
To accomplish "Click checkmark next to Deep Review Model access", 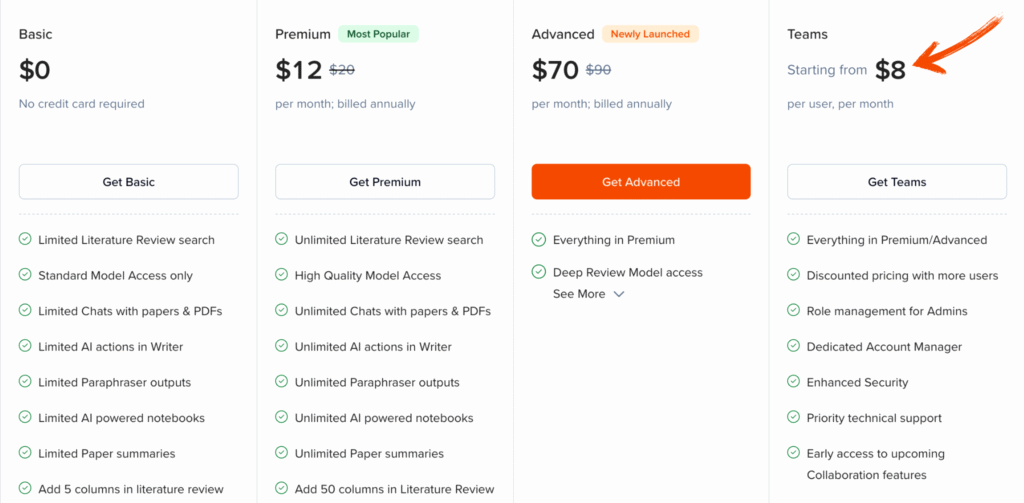I will tap(538, 272).
